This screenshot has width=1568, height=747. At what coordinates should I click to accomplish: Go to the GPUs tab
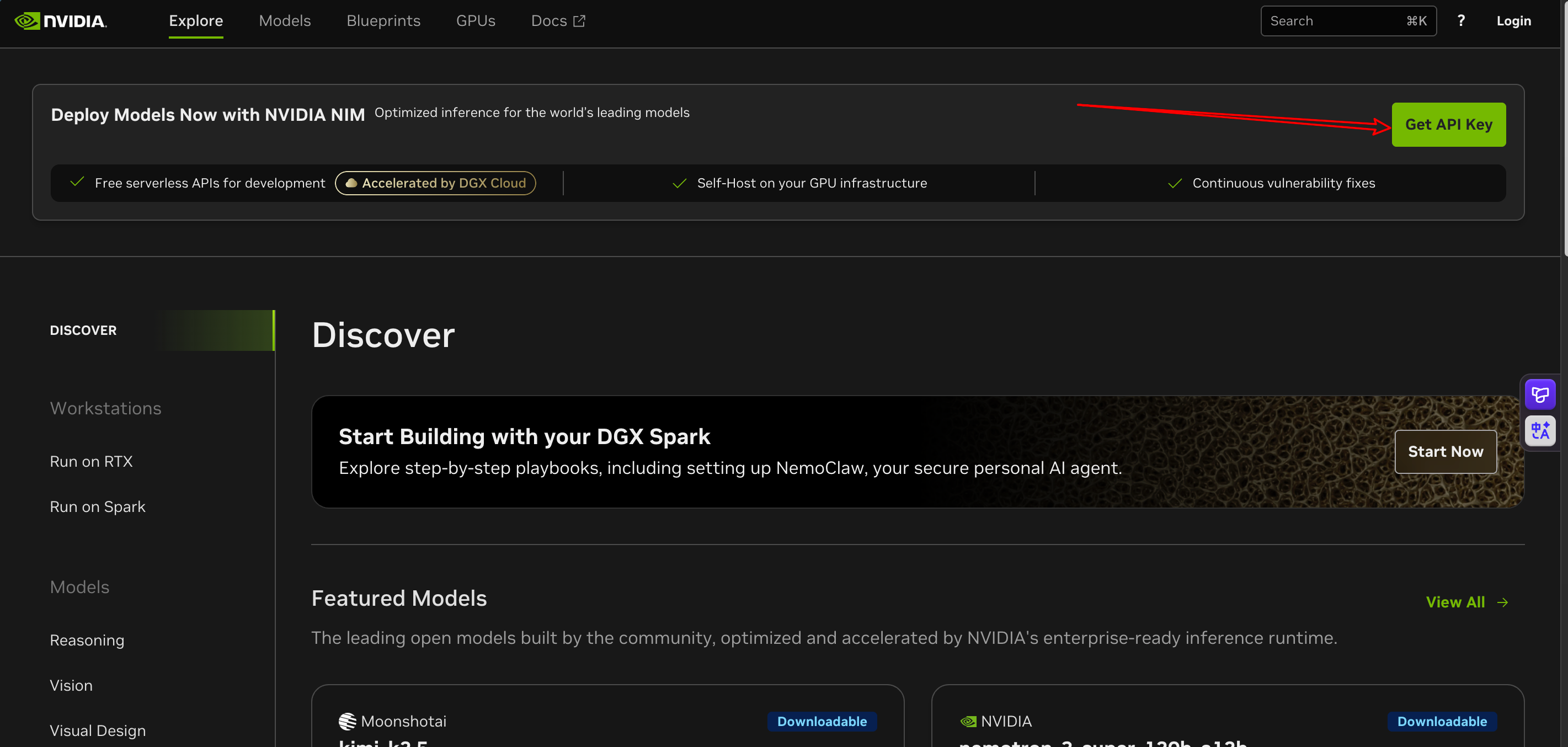click(x=476, y=21)
